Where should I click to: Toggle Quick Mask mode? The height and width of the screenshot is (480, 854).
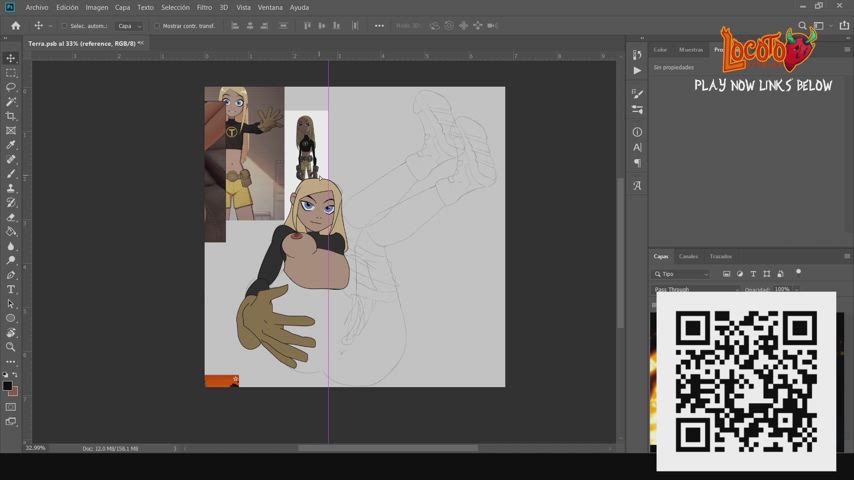click(x=10, y=407)
